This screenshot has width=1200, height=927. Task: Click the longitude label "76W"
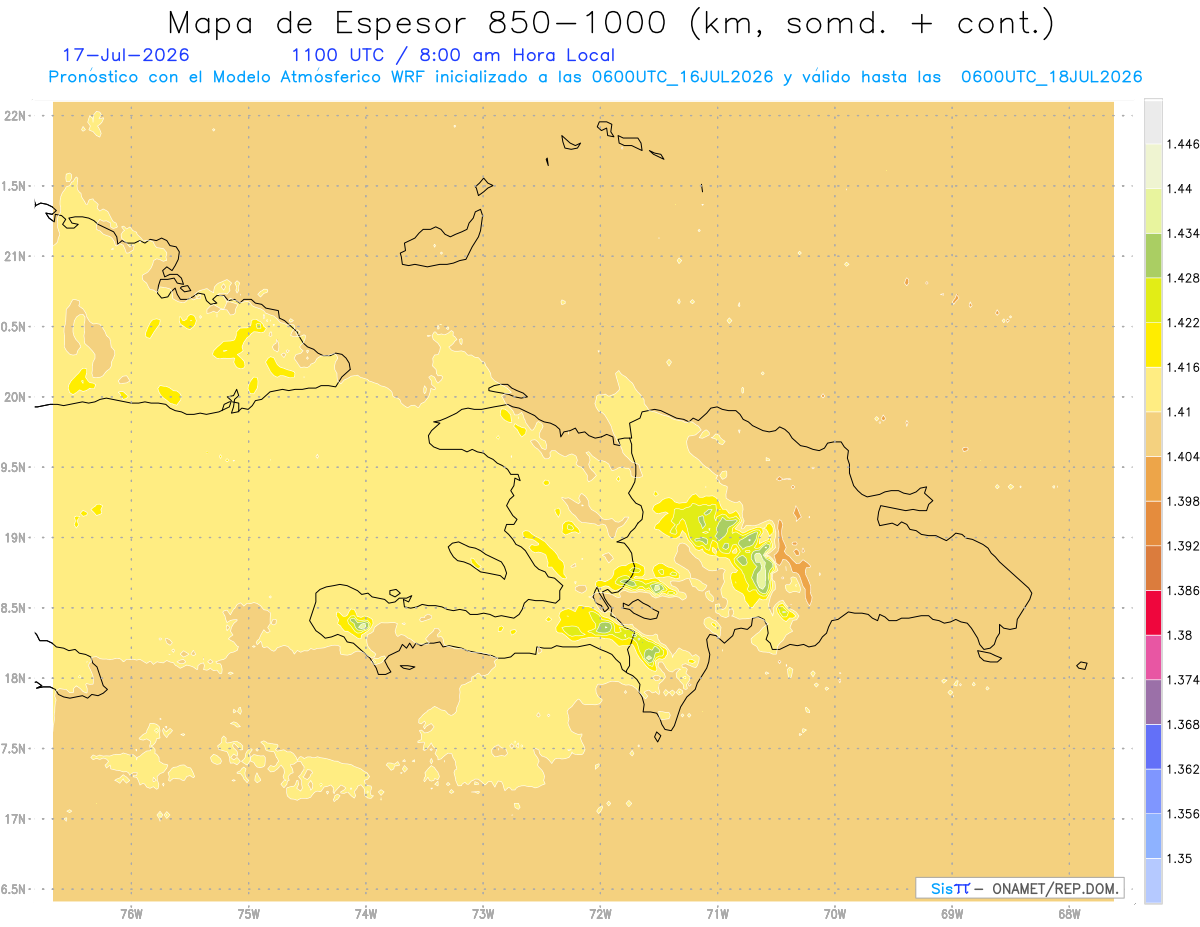[131, 913]
